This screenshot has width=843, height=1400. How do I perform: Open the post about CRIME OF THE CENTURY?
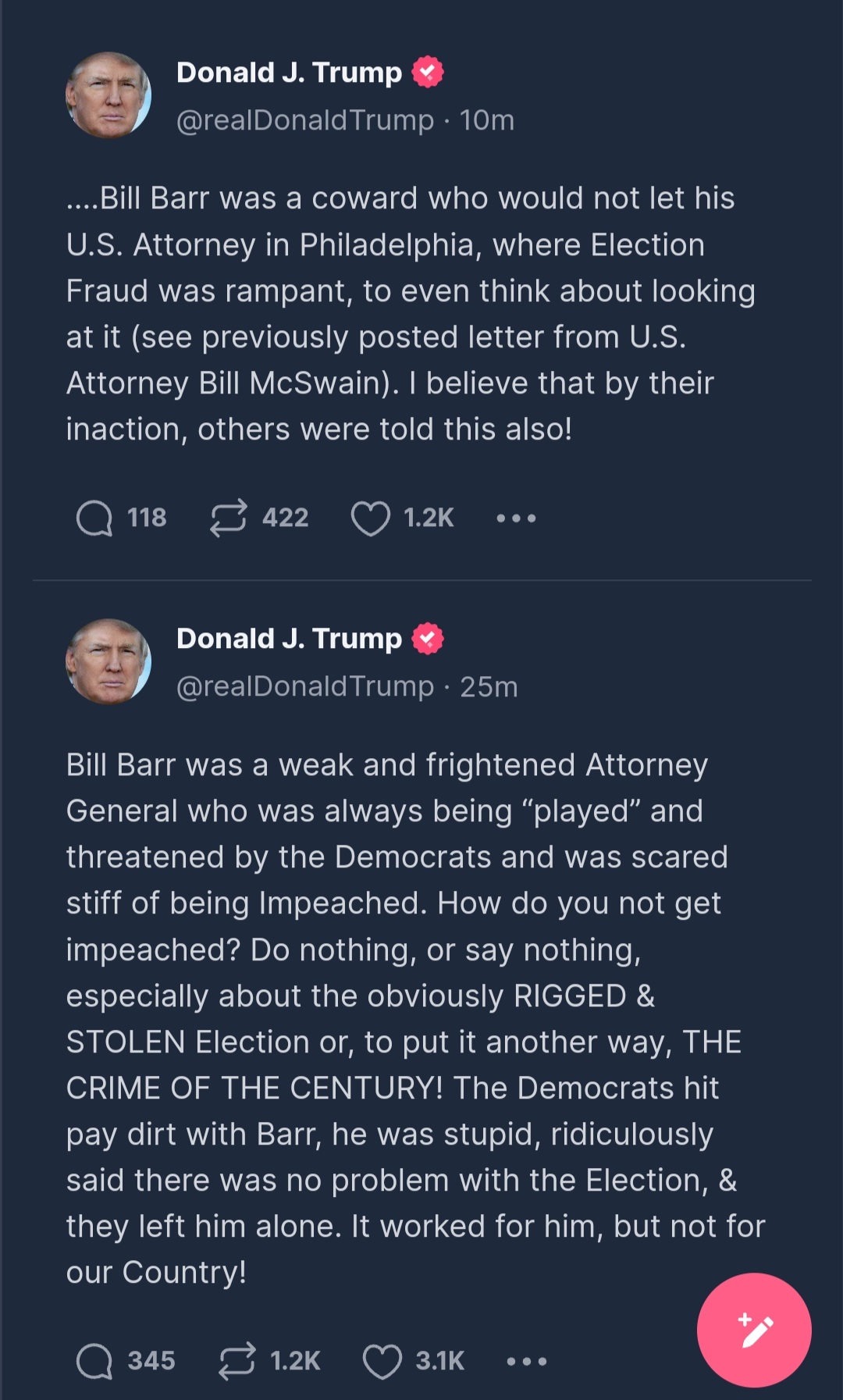click(x=415, y=1018)
